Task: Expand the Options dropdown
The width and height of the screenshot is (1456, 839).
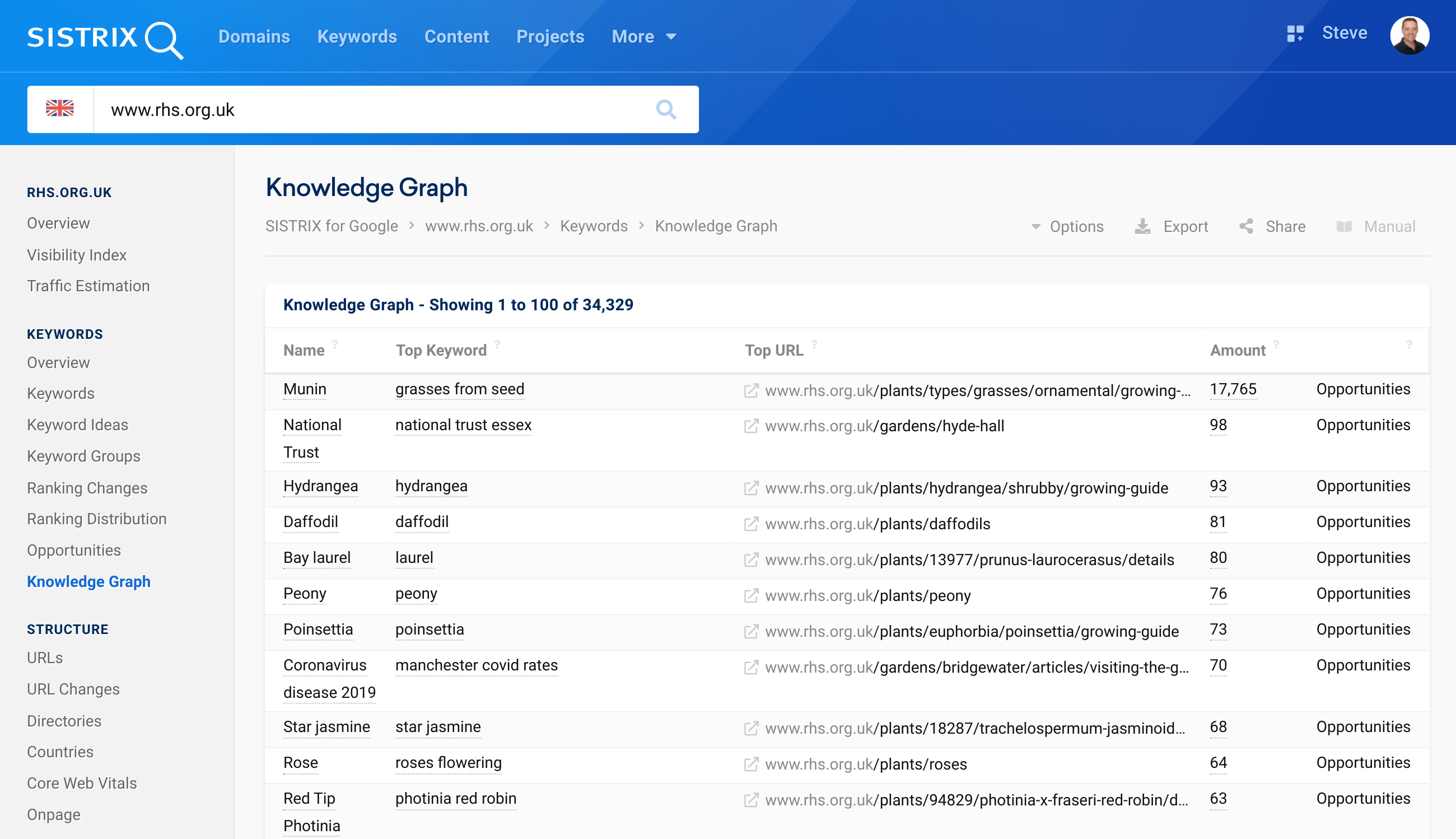Action: click(1067, 226)
